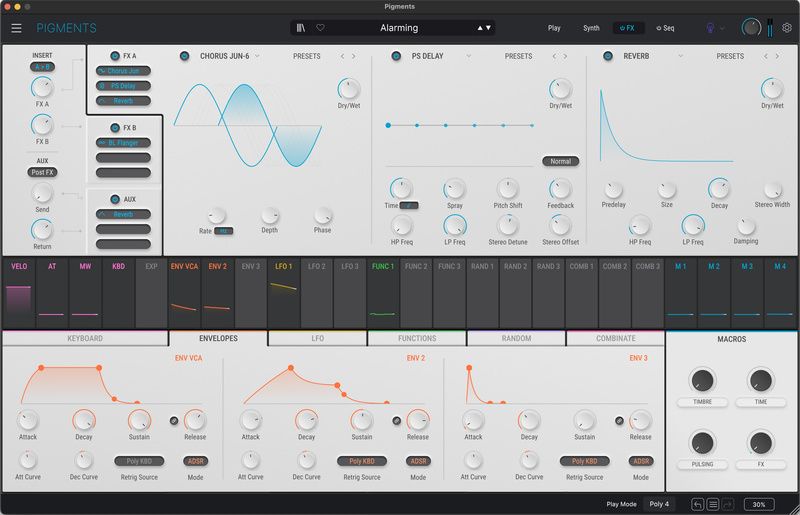Open ENV 2 Poly KBD retrig source

362,461
